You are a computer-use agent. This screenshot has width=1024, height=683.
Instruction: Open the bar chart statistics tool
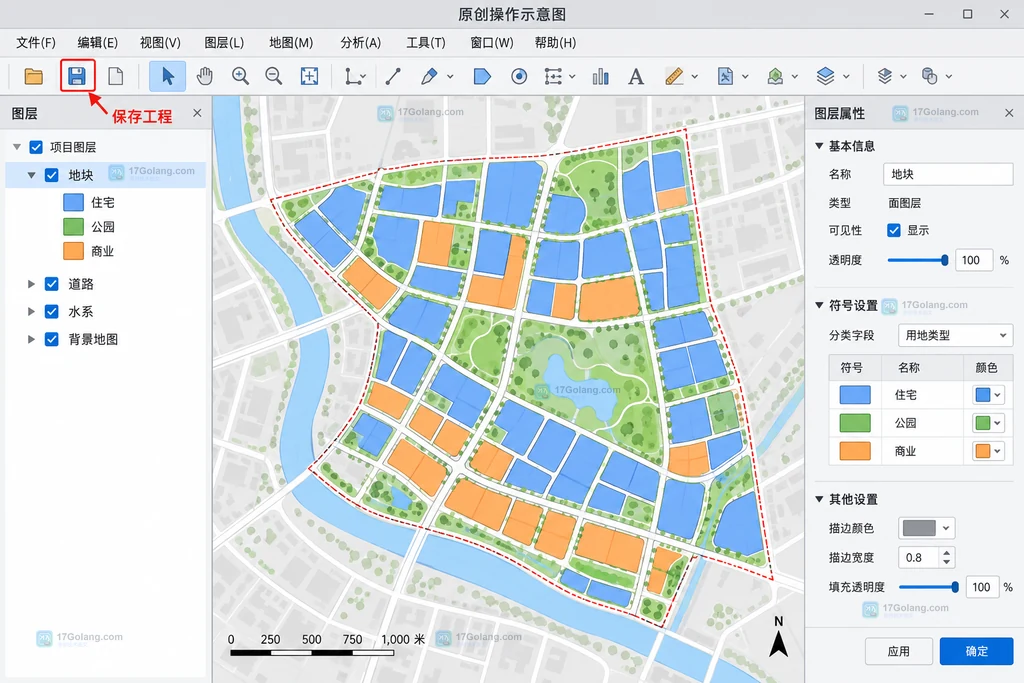click(600, 76)
